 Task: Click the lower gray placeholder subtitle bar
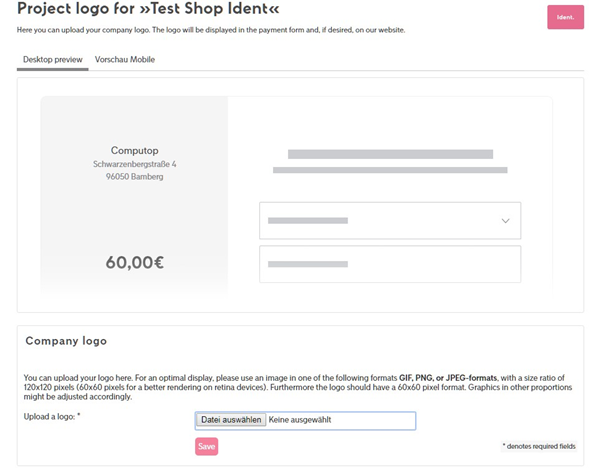point(390,170)
